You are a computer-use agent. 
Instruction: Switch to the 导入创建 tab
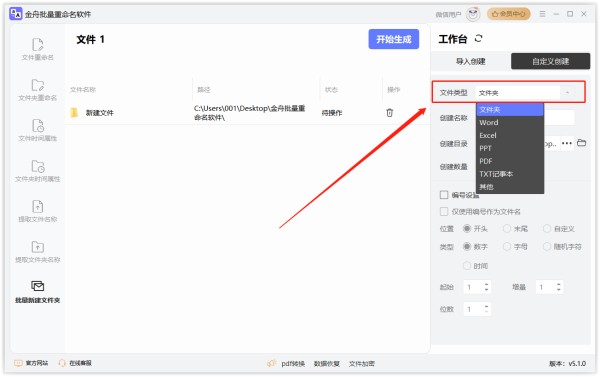pyautogui.click(x=471, y=61)
